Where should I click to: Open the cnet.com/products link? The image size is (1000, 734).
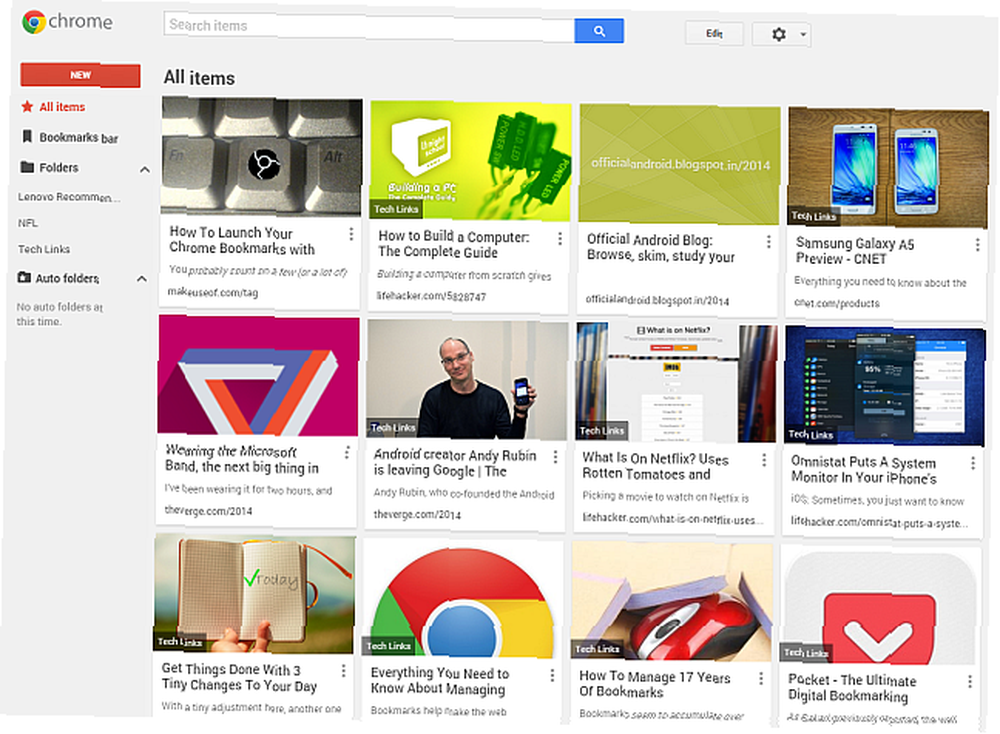[837, 303]
